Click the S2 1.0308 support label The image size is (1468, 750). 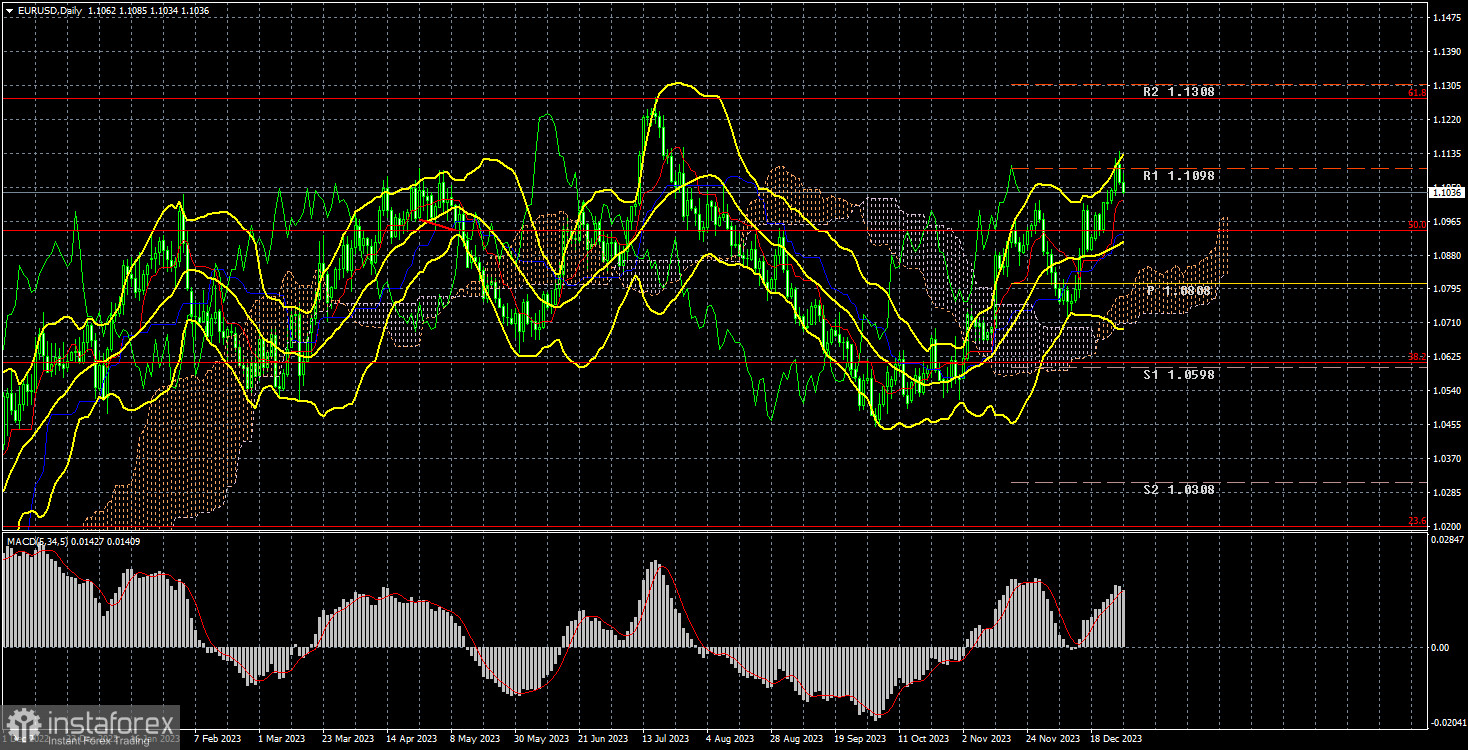pyautogui.click(x=1180, y=490)
